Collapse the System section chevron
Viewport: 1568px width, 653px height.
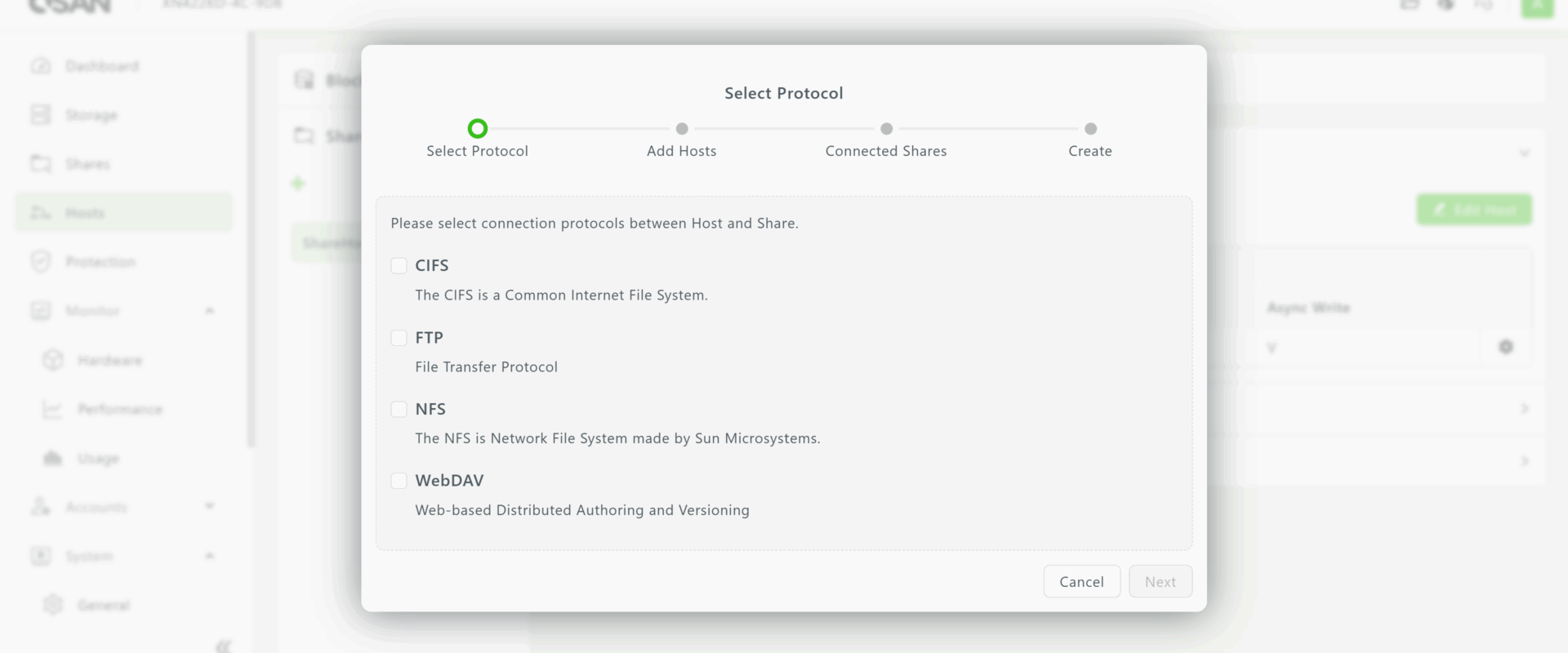(x=210, y=556)
